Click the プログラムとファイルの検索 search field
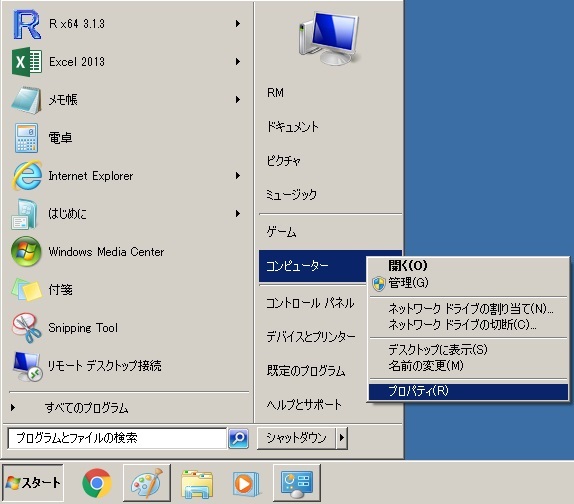The height and width of the screenshot is (504, 574). point(117,438)
